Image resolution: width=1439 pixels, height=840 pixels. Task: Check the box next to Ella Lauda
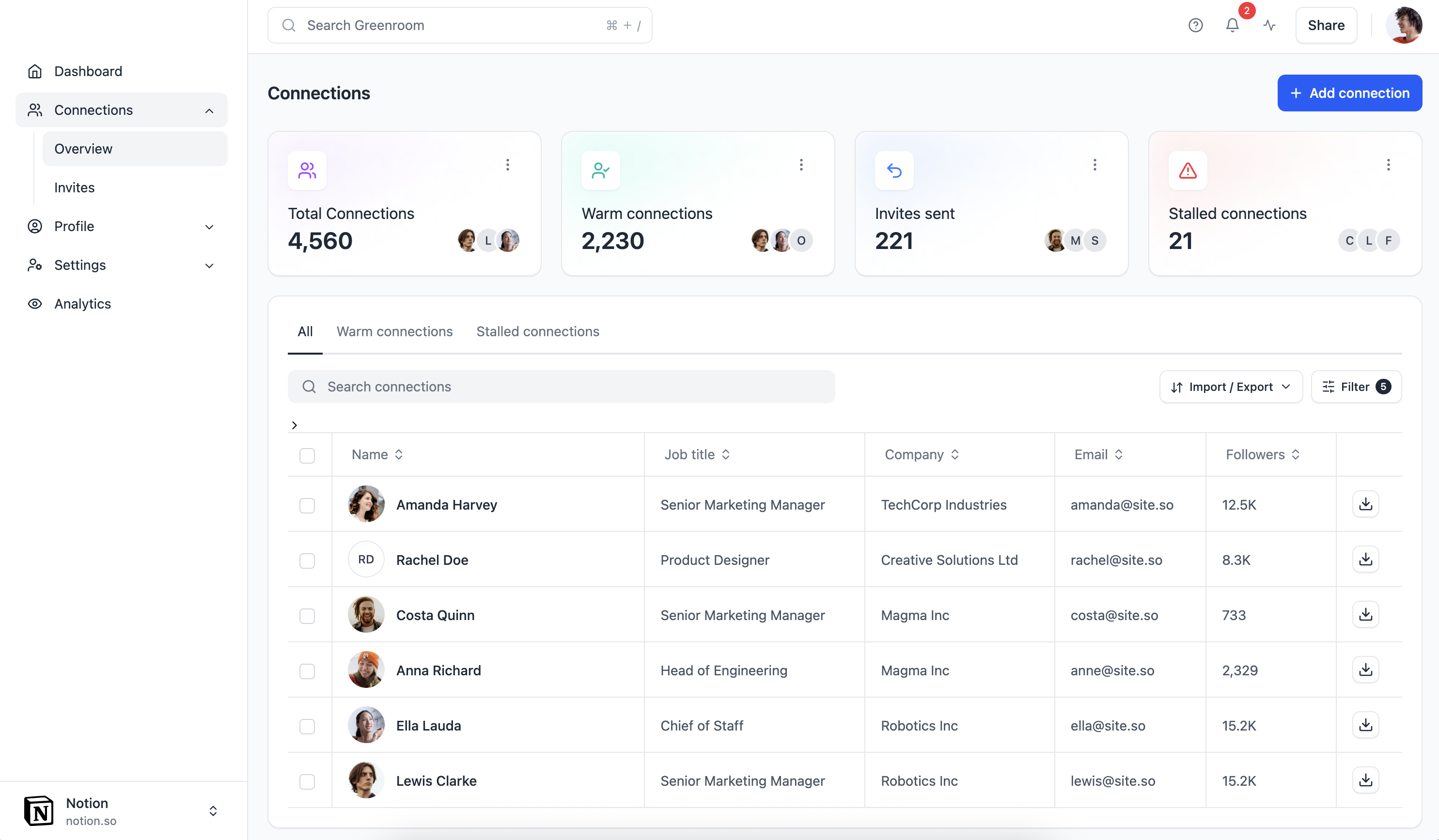[x=307, y=726]
